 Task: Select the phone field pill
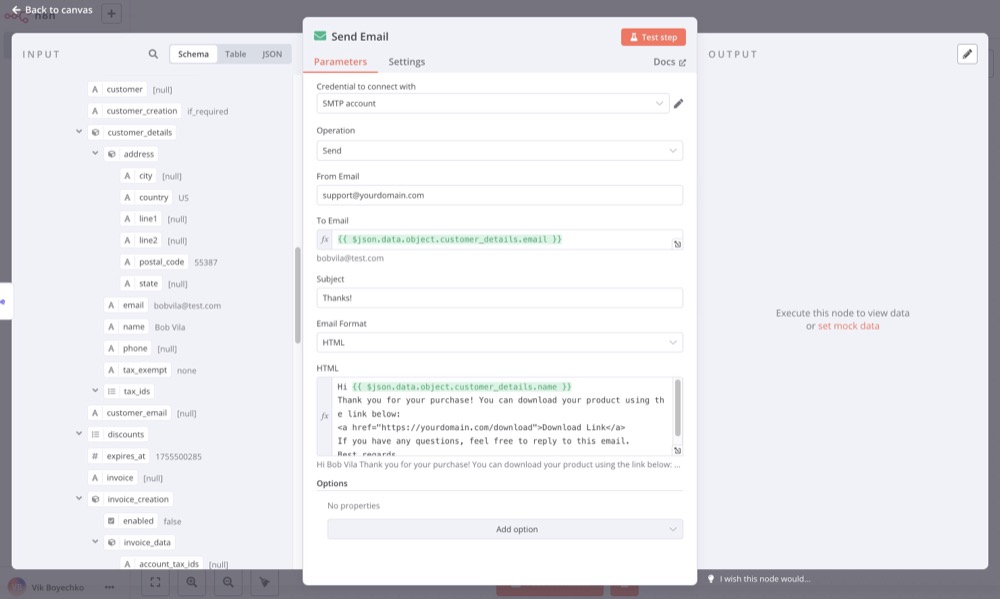[128, 348]
